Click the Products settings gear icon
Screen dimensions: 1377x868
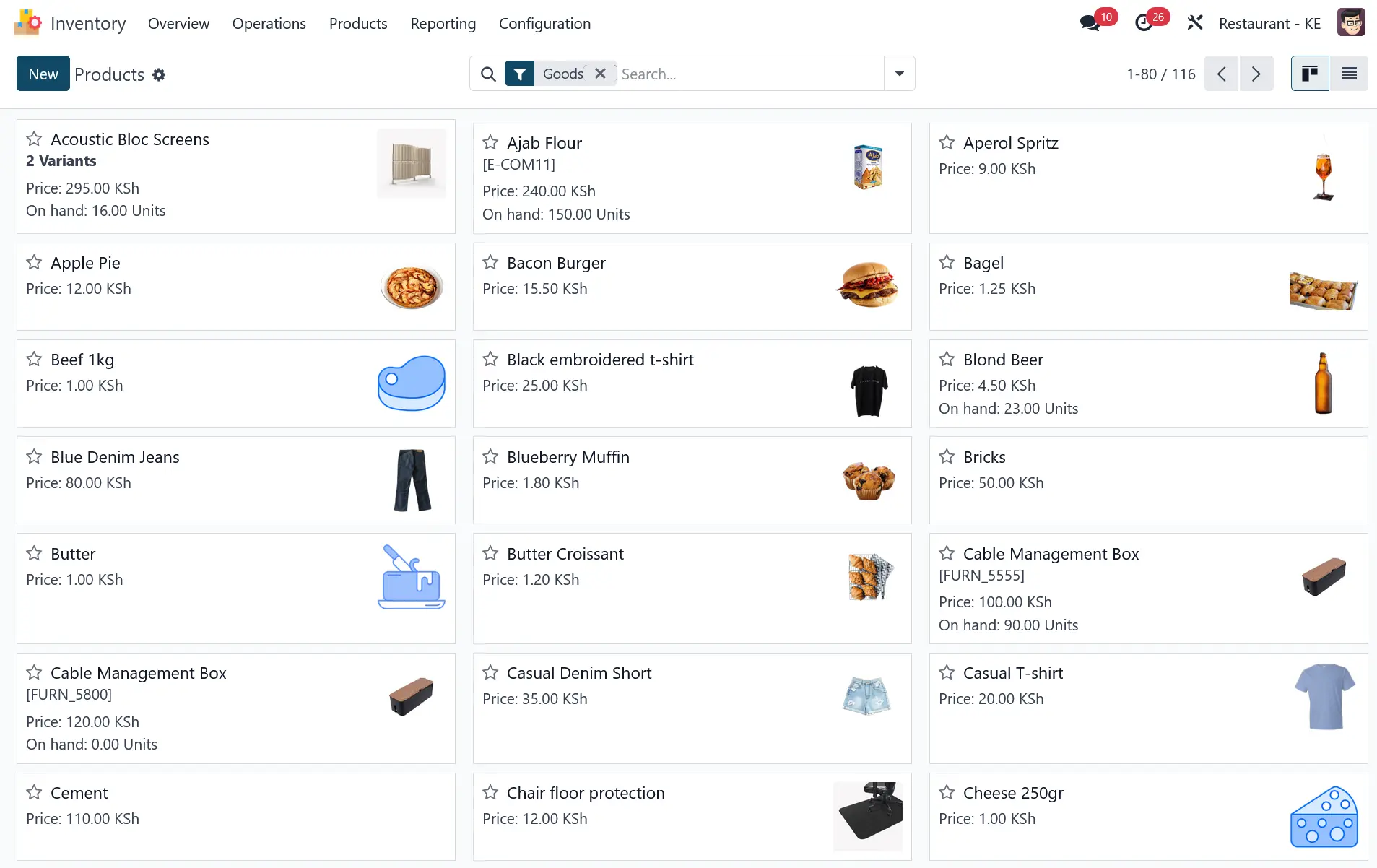[x=159, y=75]
